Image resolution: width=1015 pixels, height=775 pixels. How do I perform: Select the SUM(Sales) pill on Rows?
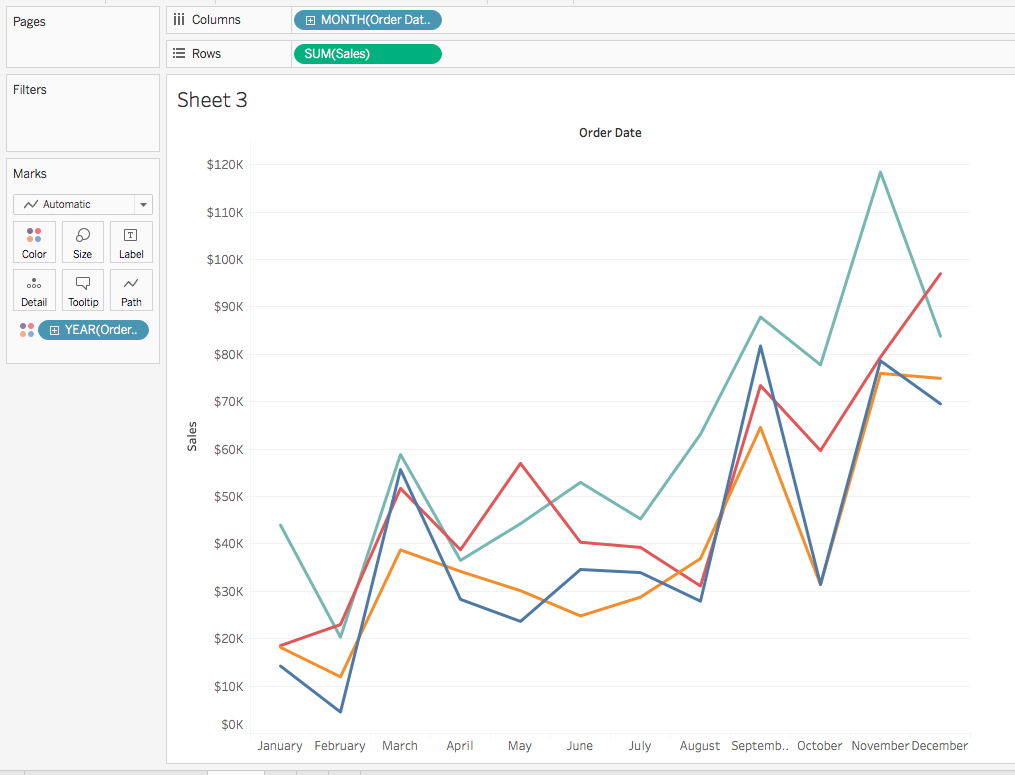point(367,54)
